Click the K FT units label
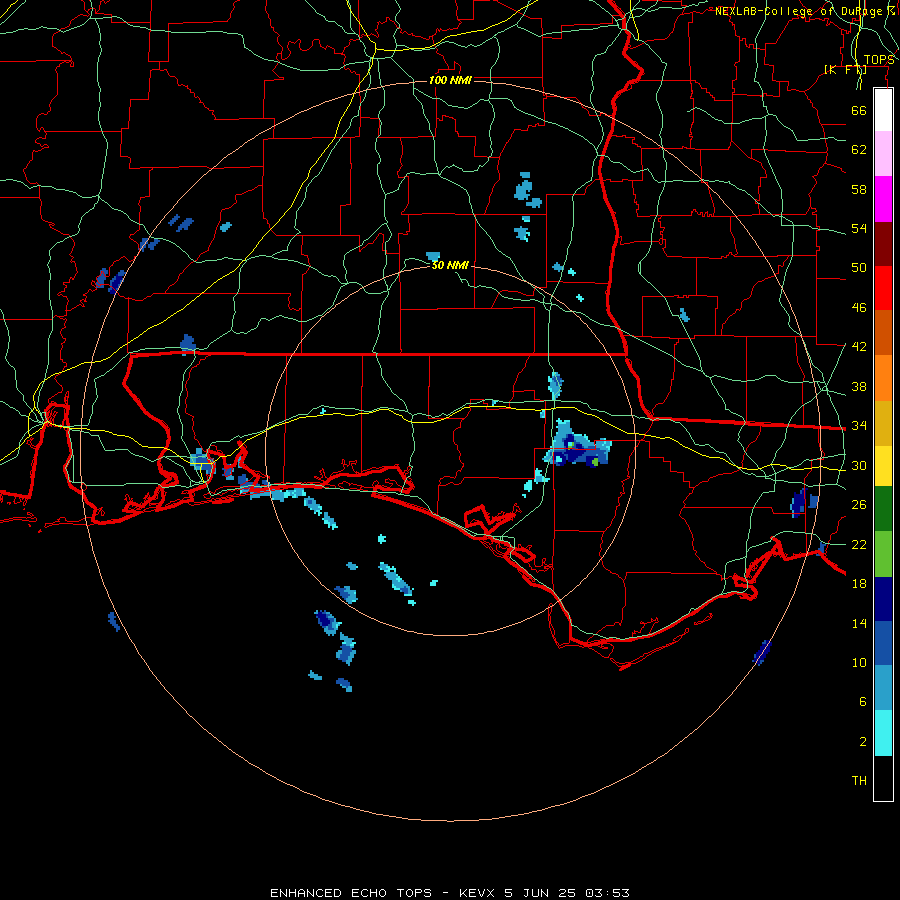The width and height of the screenshot is (900, 900). 845,69
